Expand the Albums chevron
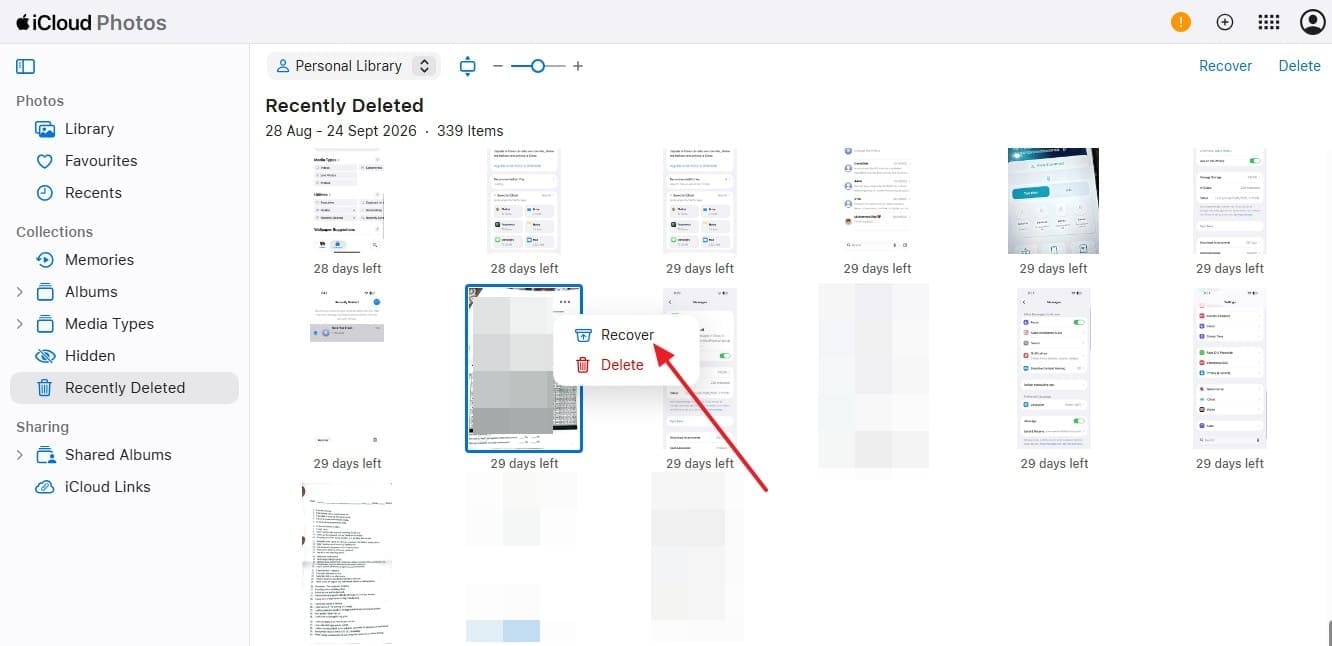Image resolution: width=1332 pixels, height=646 pixels. (19, 292)
